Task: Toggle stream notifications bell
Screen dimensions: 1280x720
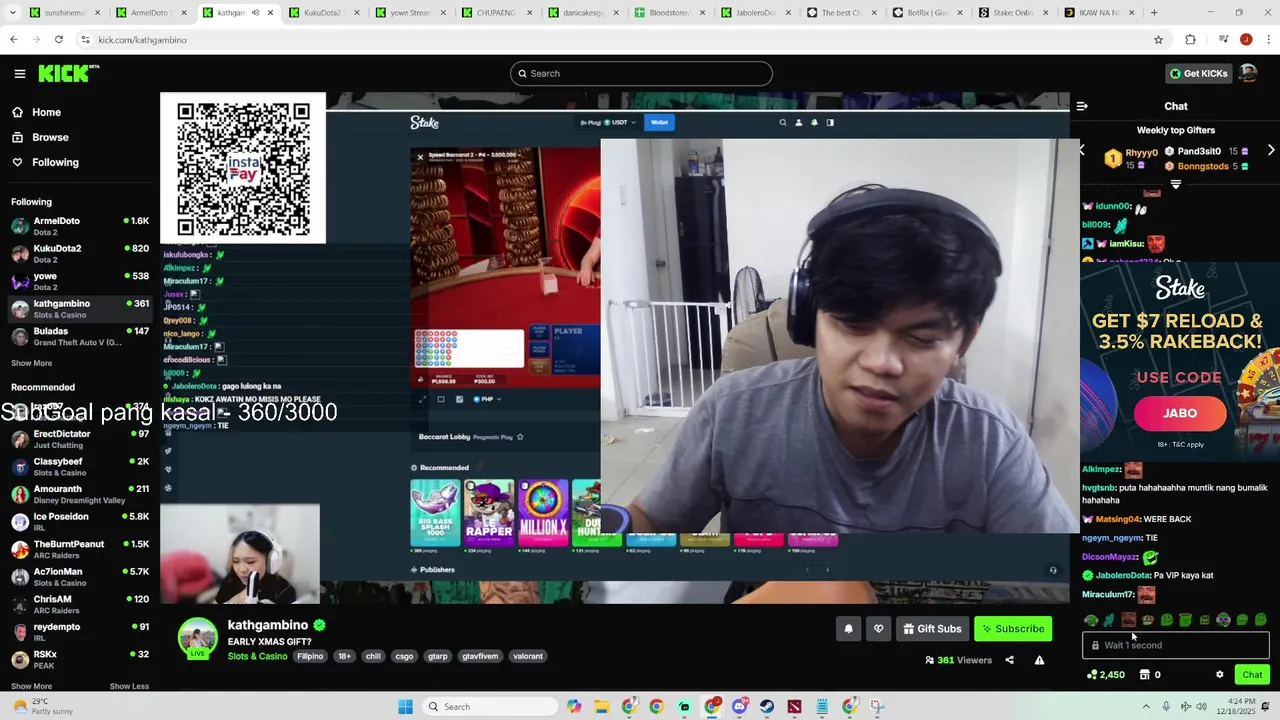Action: click(849, 629)
